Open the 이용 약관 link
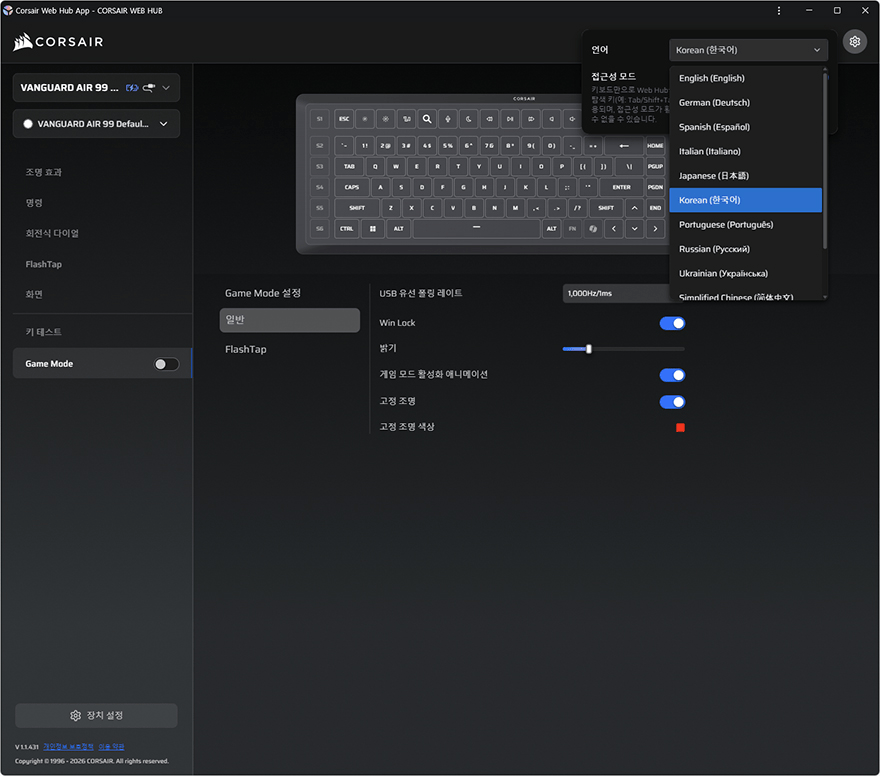Screen dimensions: 880x776 [111, 747]
